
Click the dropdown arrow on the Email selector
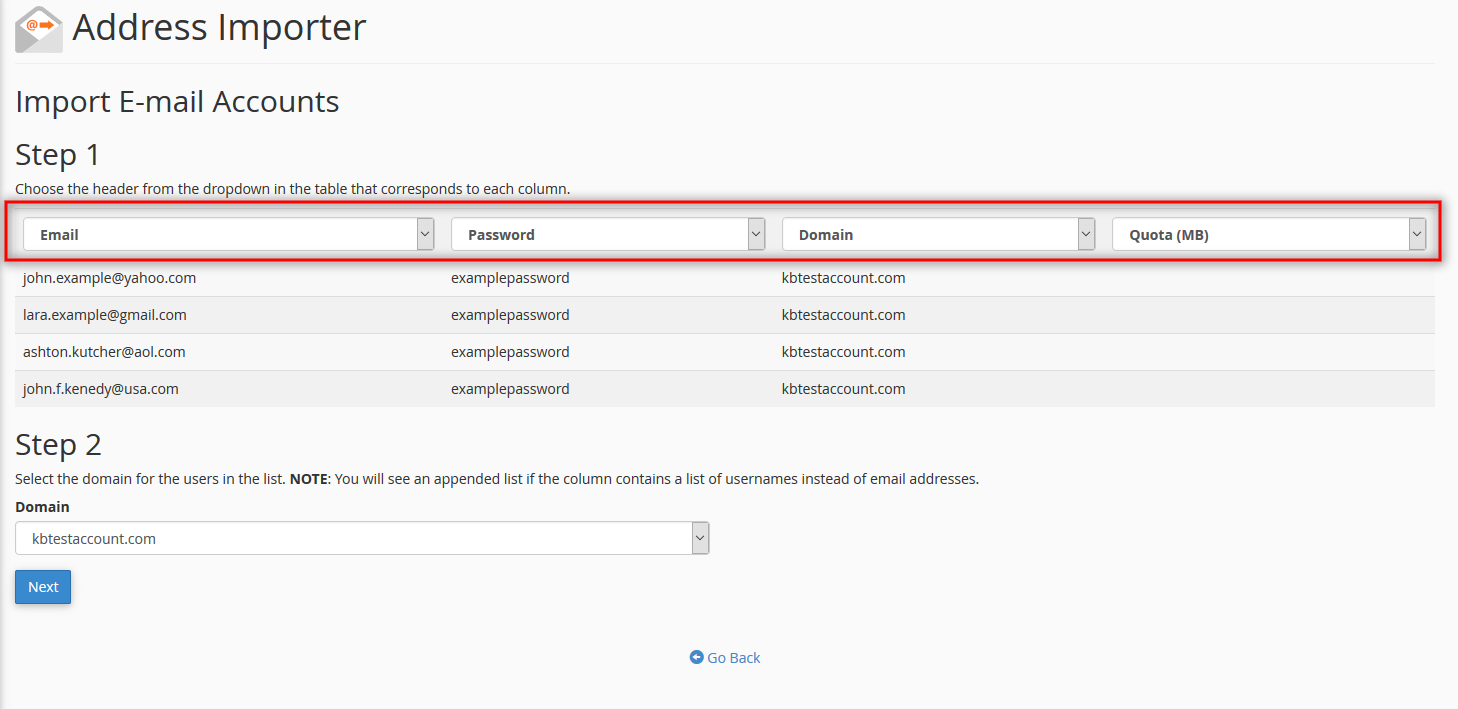click(x=425, y=233)
